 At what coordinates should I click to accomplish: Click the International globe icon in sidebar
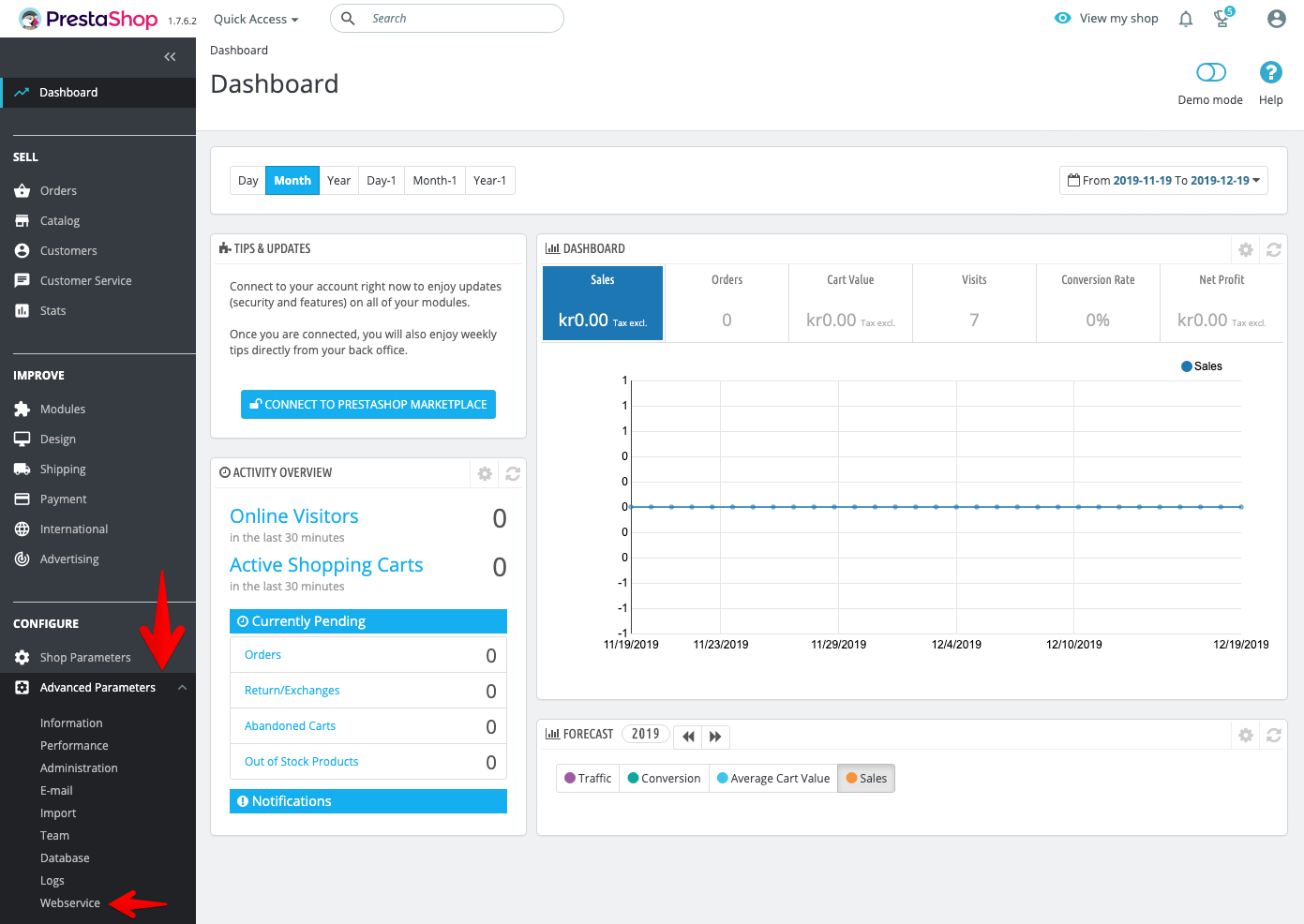coord(22,529)
